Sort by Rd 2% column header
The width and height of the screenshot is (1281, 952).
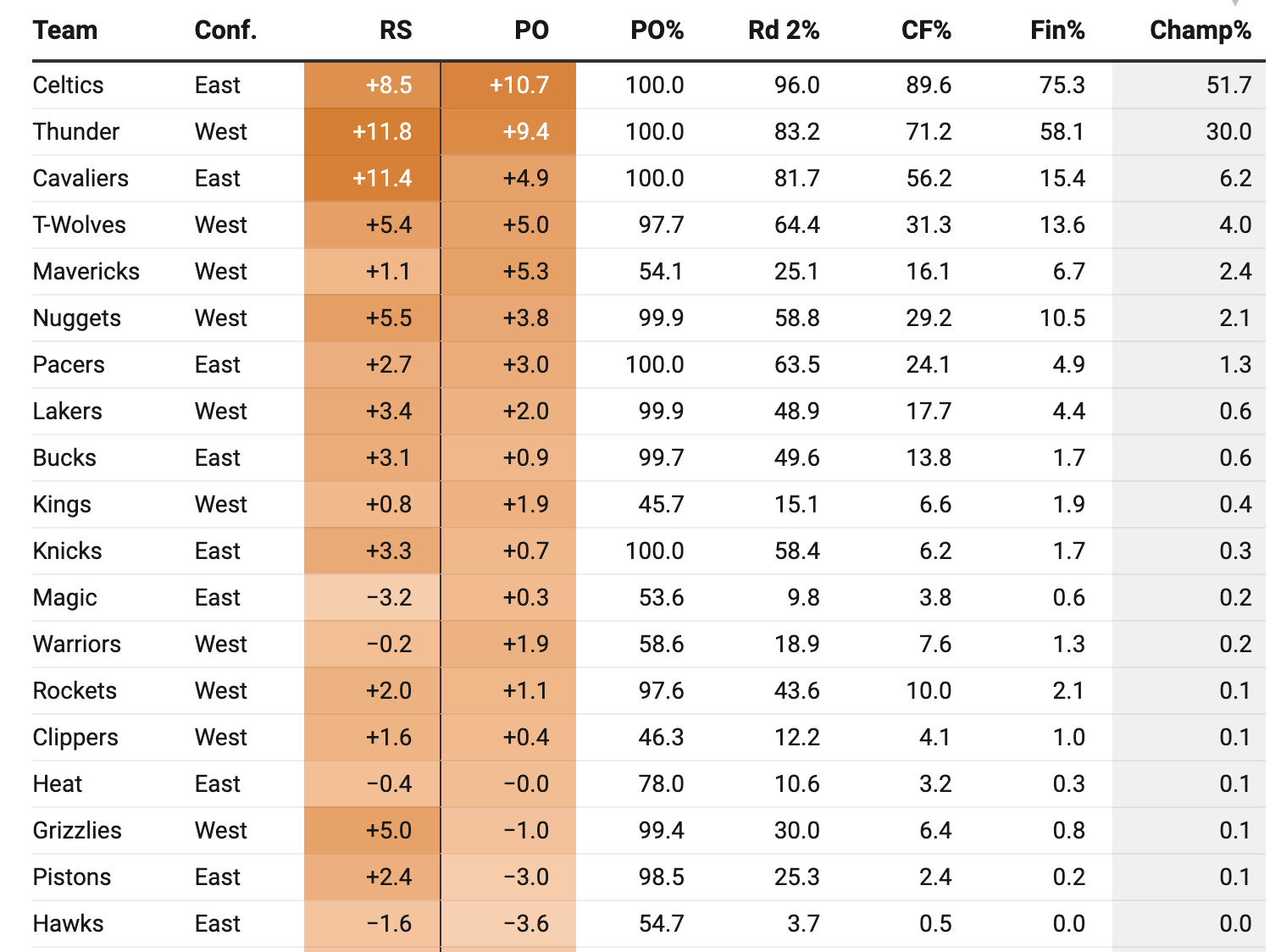[784, 30]
